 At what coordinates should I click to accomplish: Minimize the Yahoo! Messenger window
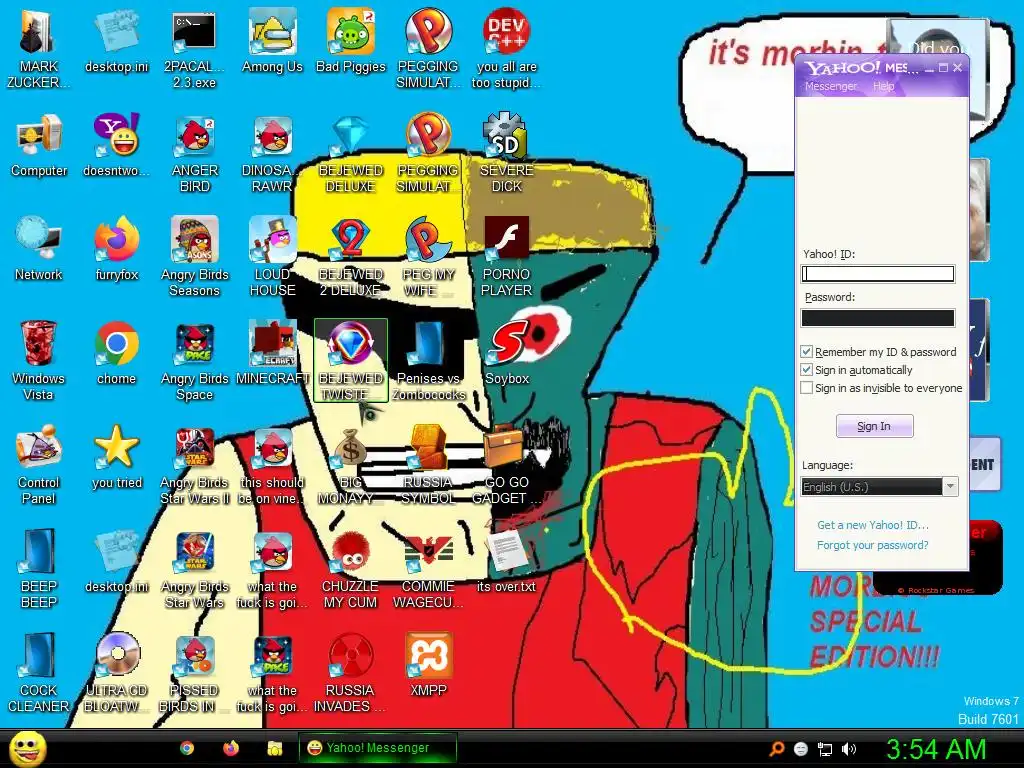(x=929, y=68)
